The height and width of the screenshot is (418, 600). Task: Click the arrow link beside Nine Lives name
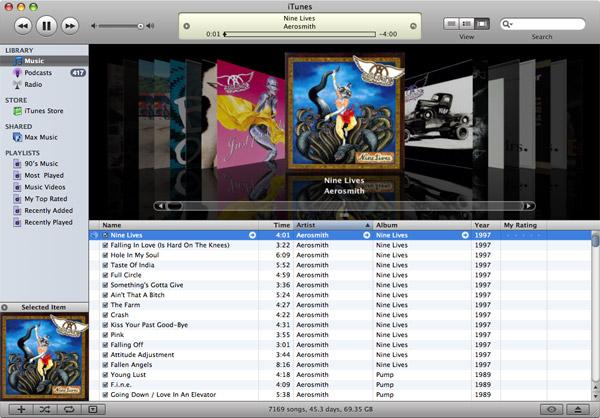pos(253,235)
